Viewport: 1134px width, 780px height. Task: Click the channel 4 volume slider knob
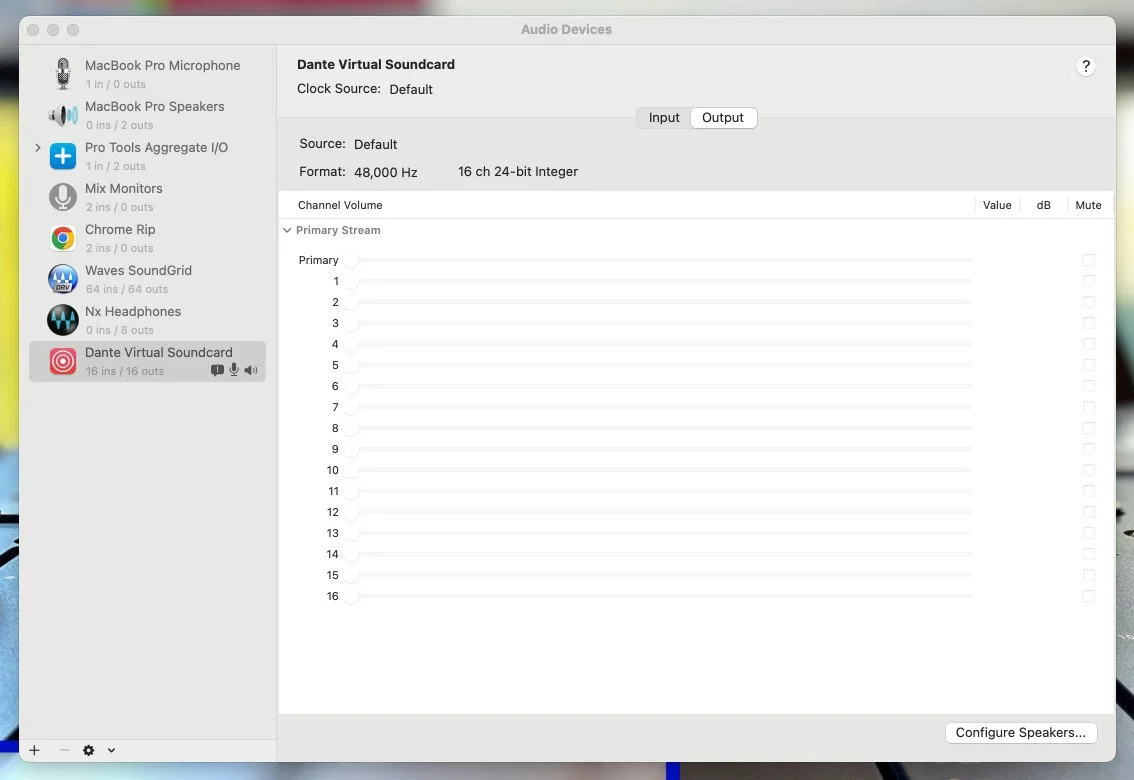(351, 344)
